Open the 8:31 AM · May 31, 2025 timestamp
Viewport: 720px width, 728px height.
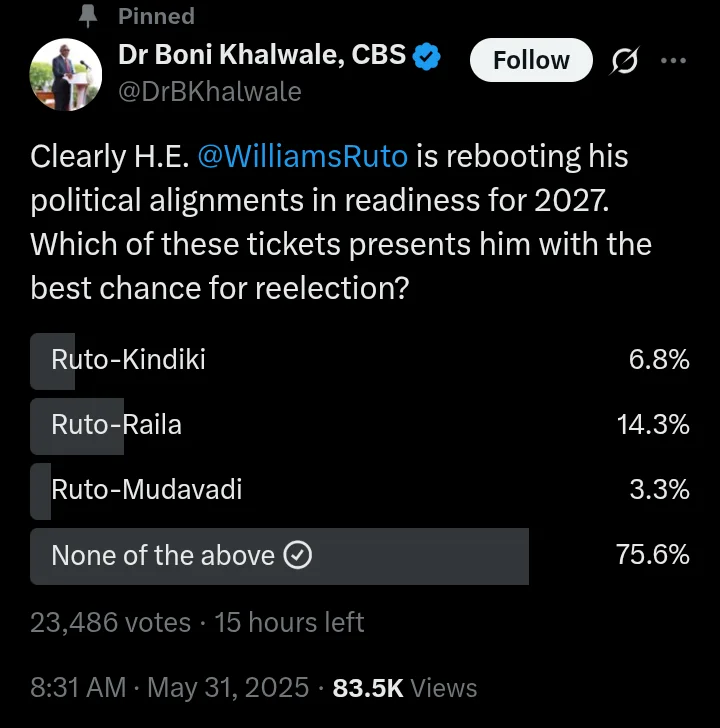click(x=169, y=687)
